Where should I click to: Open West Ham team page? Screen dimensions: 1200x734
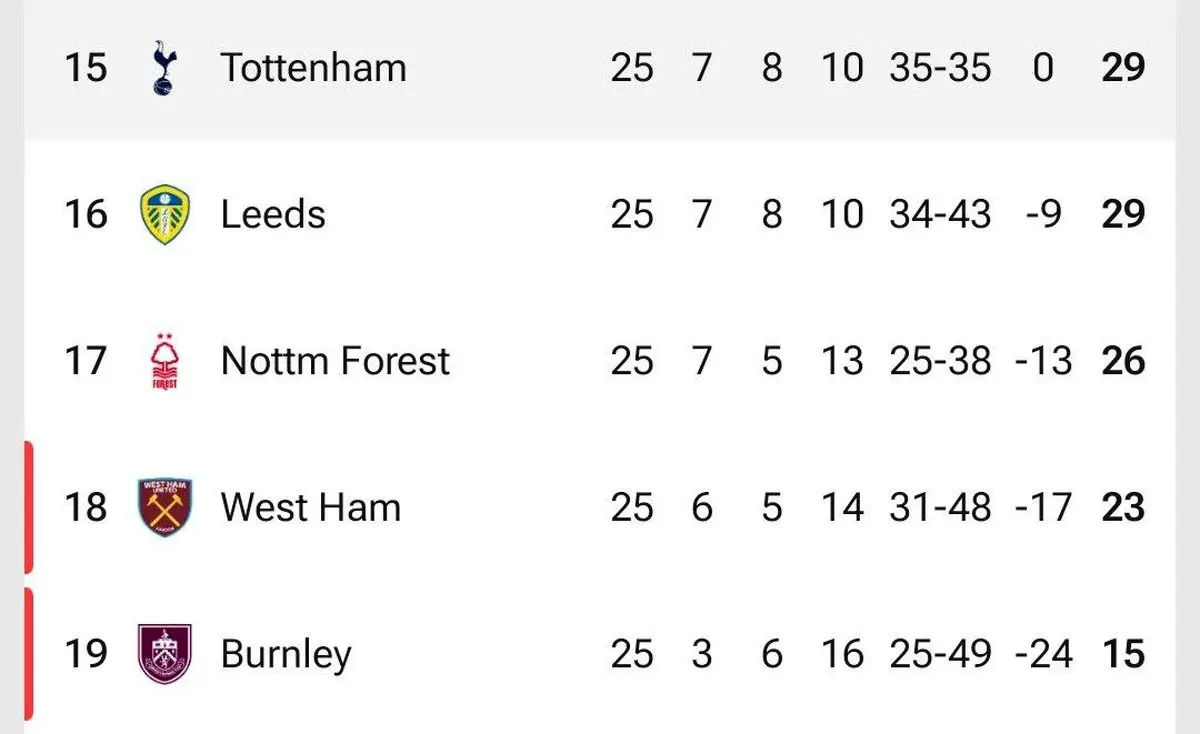pyautogui.click(x=310, y=507)
